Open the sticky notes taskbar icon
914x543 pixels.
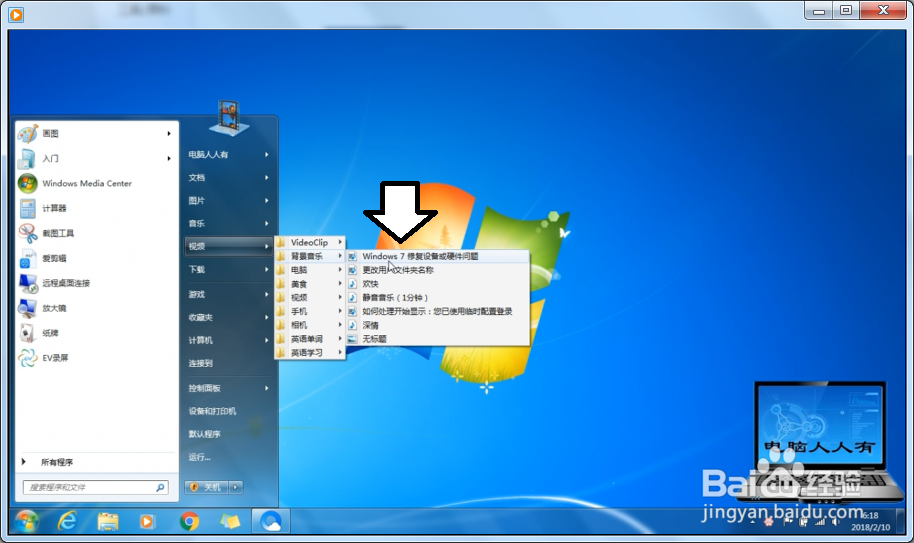click(230, 521)
